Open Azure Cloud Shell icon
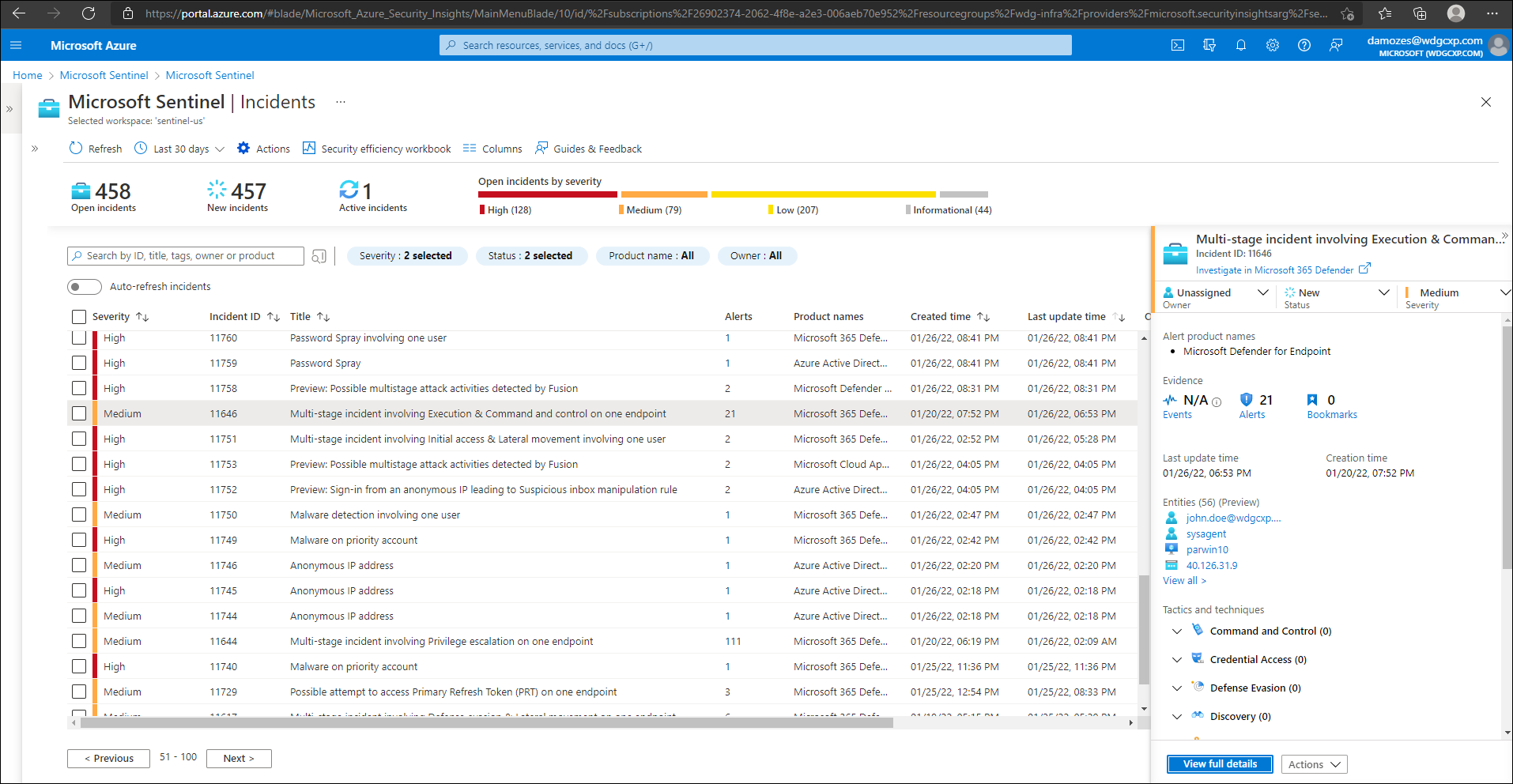Viewport: 1513px width, 784px height. (1177, 45)
